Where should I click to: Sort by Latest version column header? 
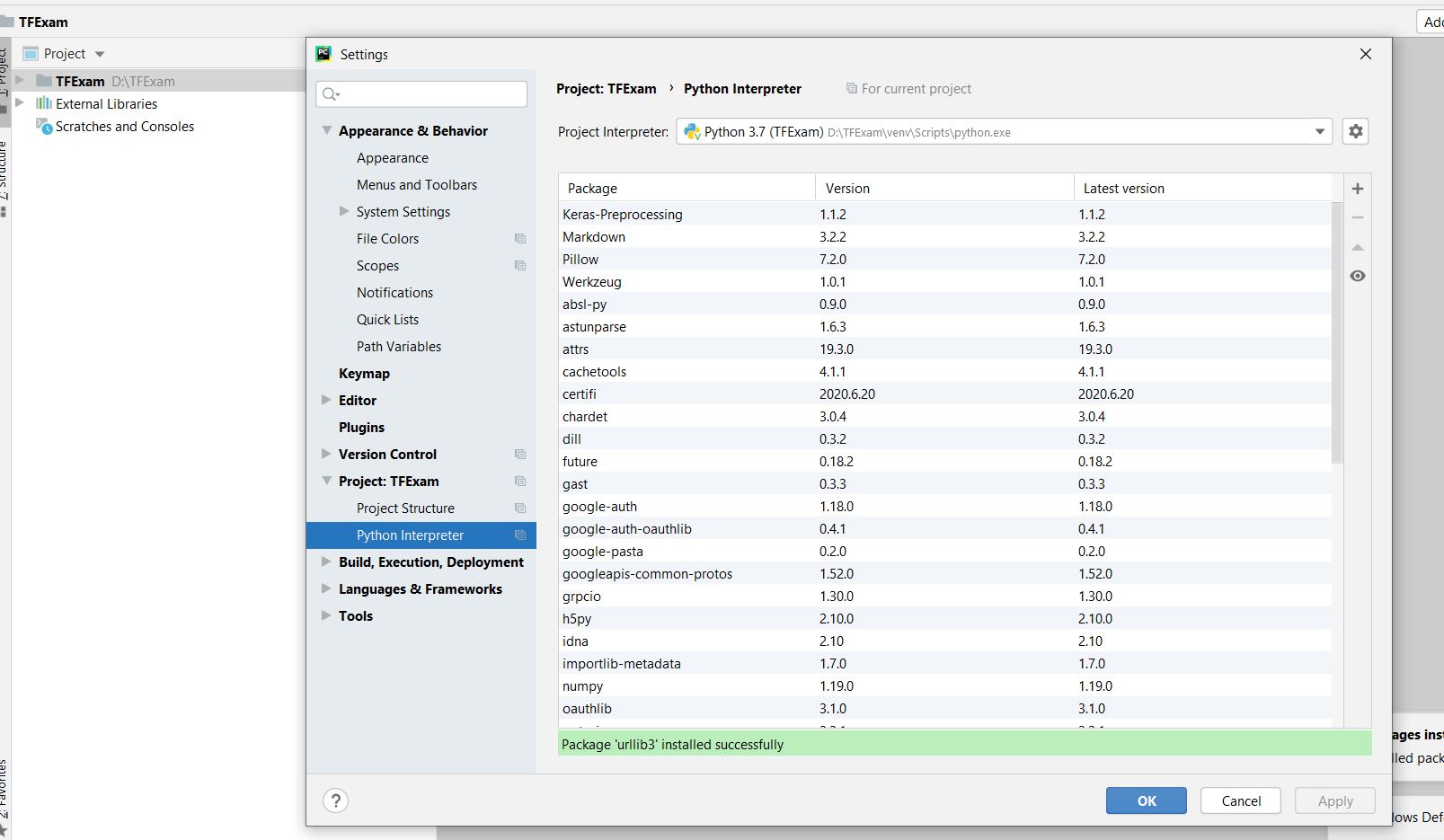[1202, 188]
